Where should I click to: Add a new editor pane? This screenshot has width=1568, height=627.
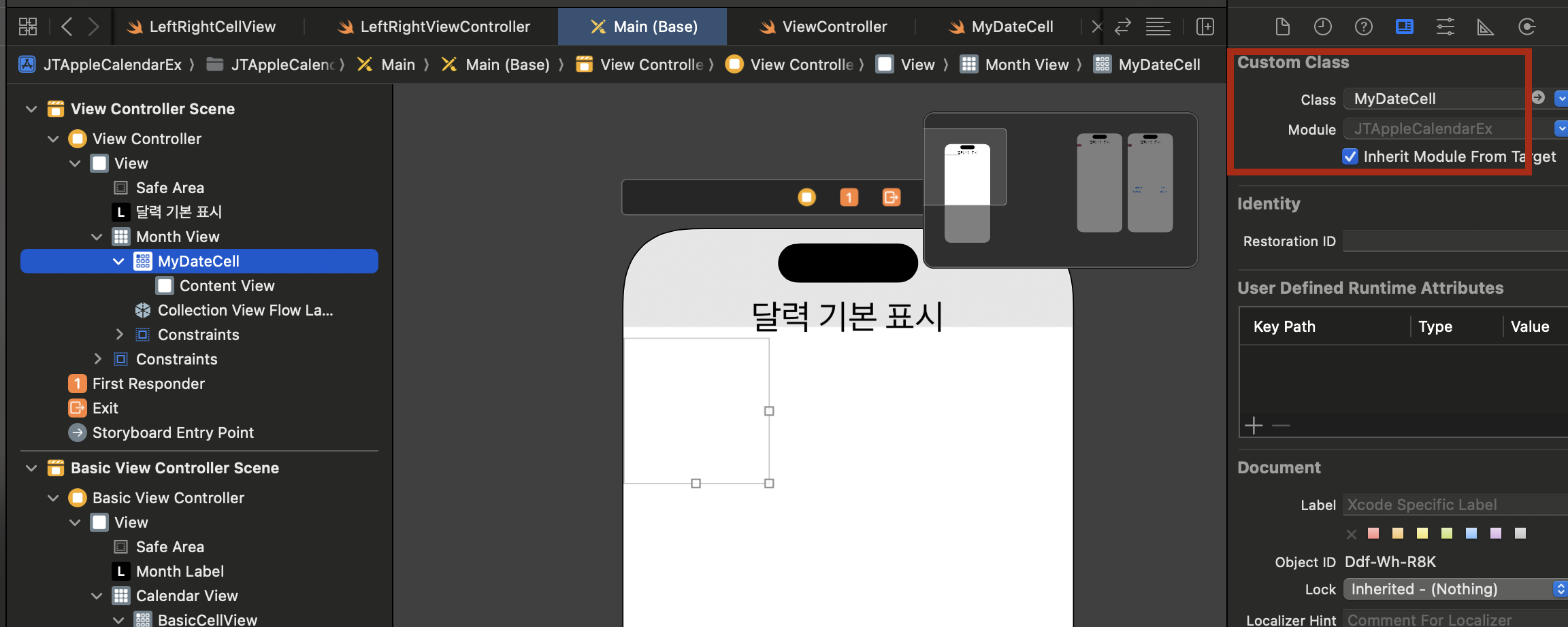coord(1205,27)
